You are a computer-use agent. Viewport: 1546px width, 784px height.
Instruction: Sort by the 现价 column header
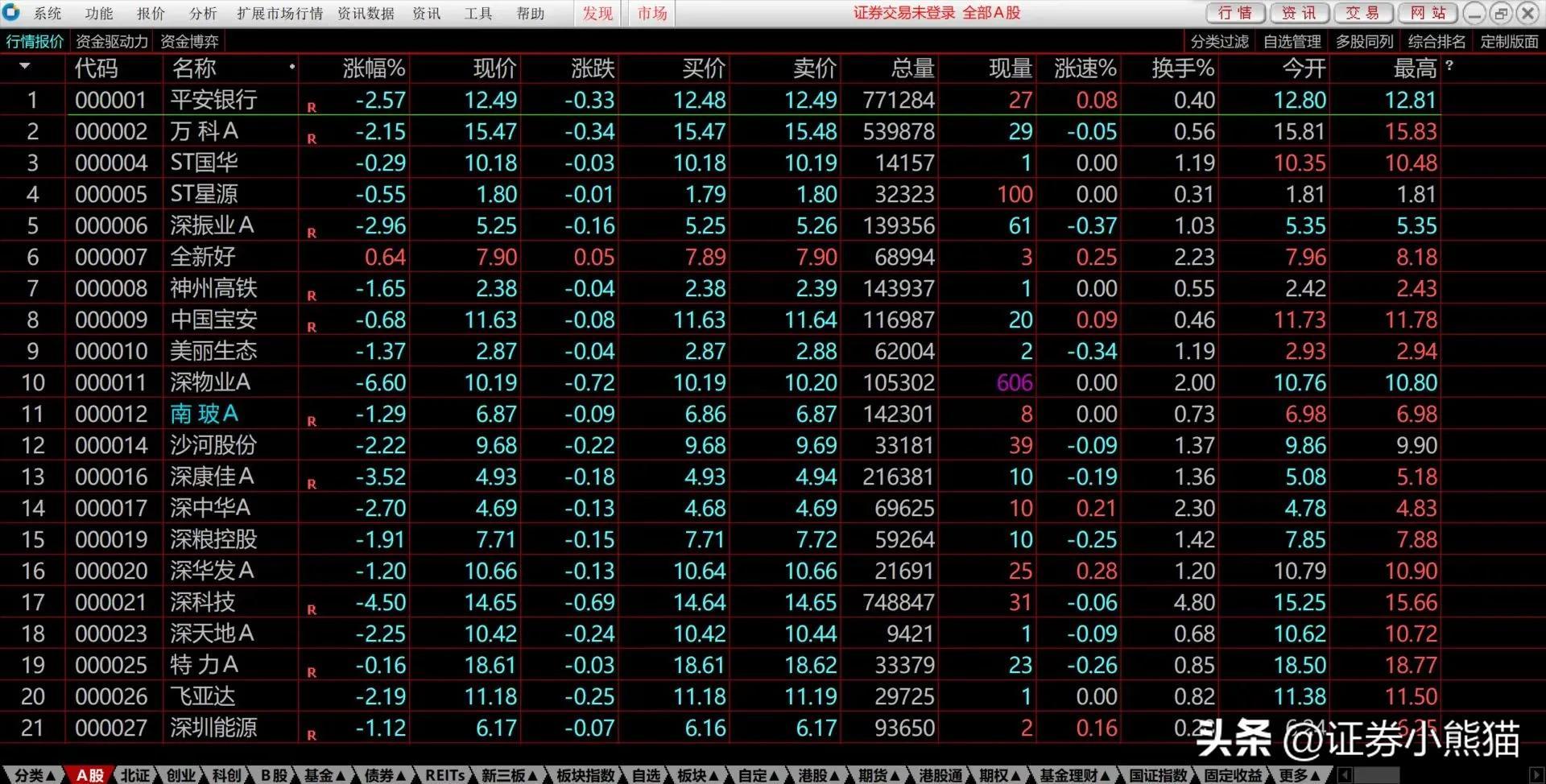[494, 68]
